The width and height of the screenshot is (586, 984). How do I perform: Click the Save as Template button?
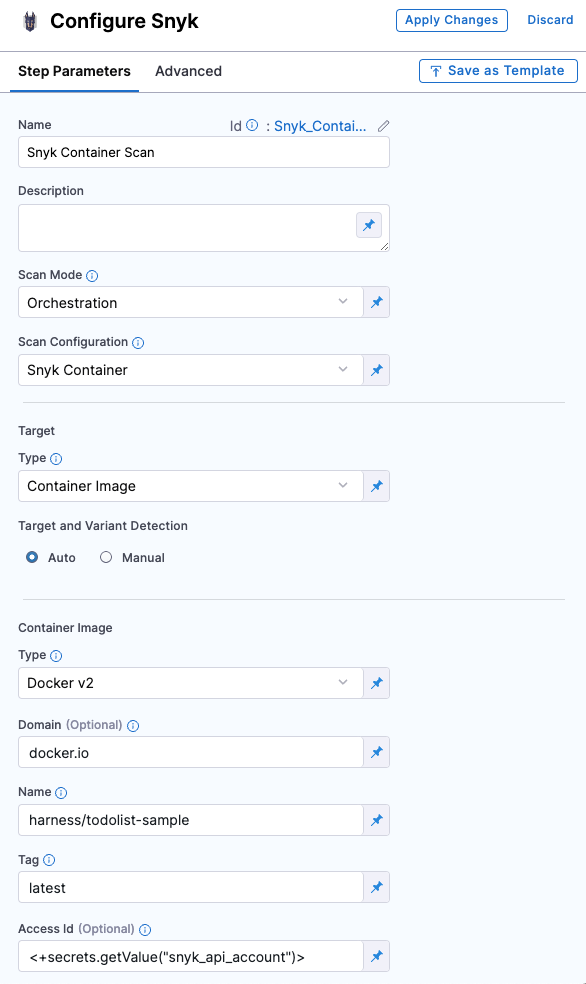[x=498, y=71]
